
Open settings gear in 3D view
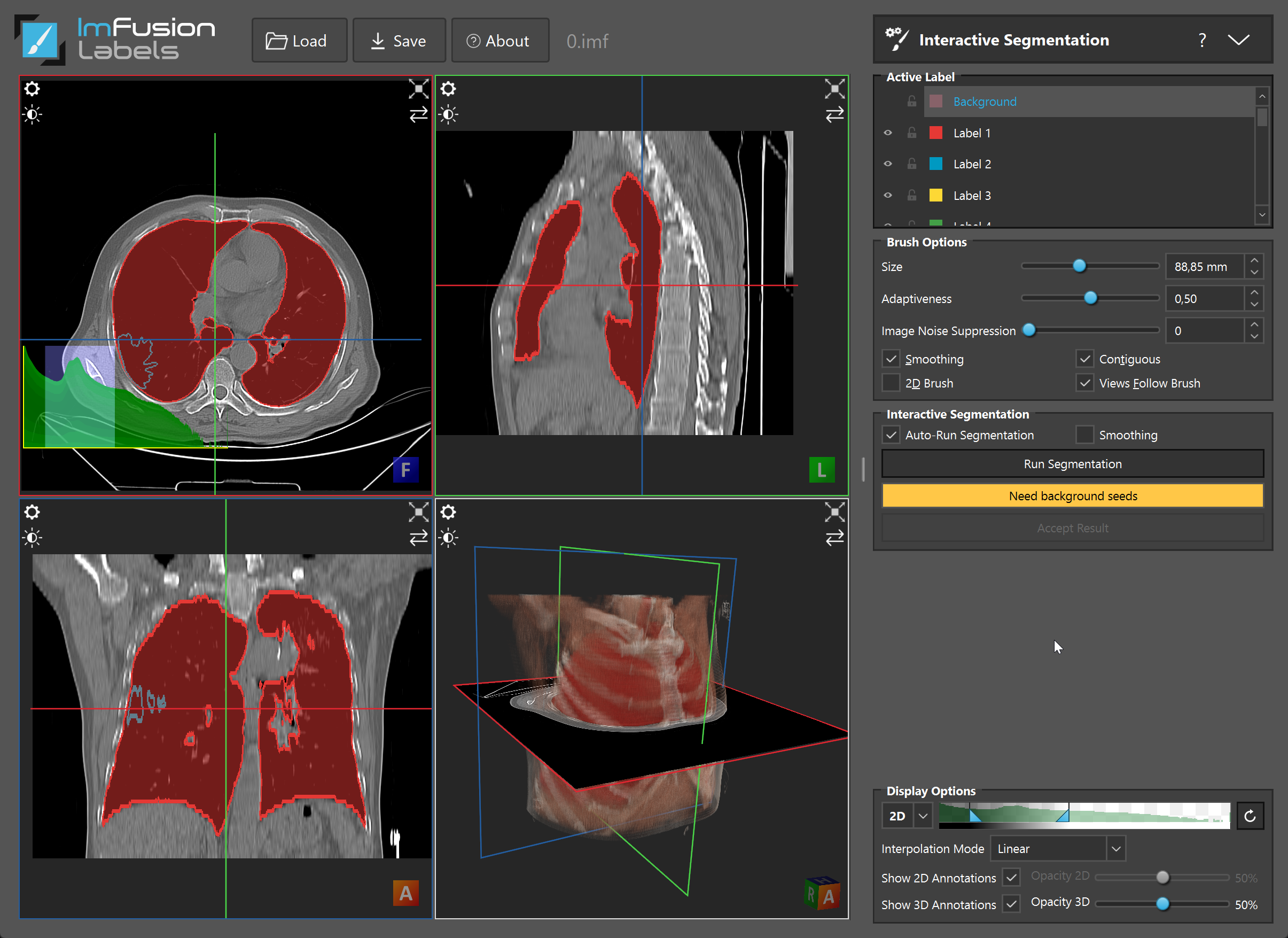pyautogui.click(x=448, y=512)
